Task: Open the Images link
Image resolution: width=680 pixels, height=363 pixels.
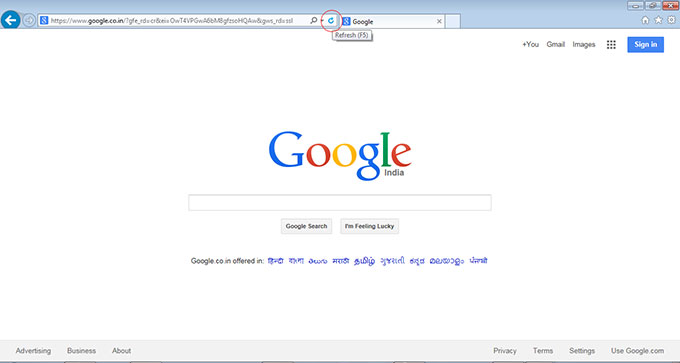Action: [x=584, y=45]
